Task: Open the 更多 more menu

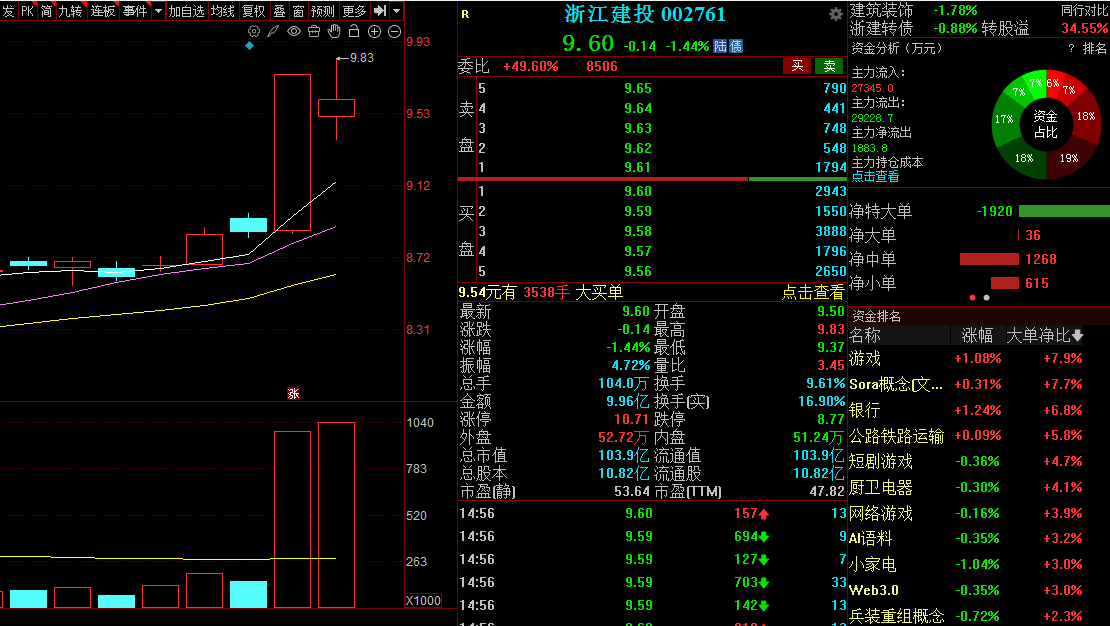Action: click(354, 11)
